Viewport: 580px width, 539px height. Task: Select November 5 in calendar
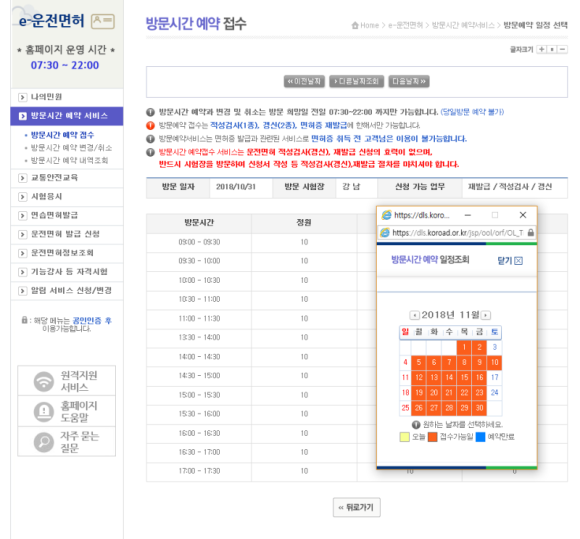pyautogui.click(x=419, y=363)
